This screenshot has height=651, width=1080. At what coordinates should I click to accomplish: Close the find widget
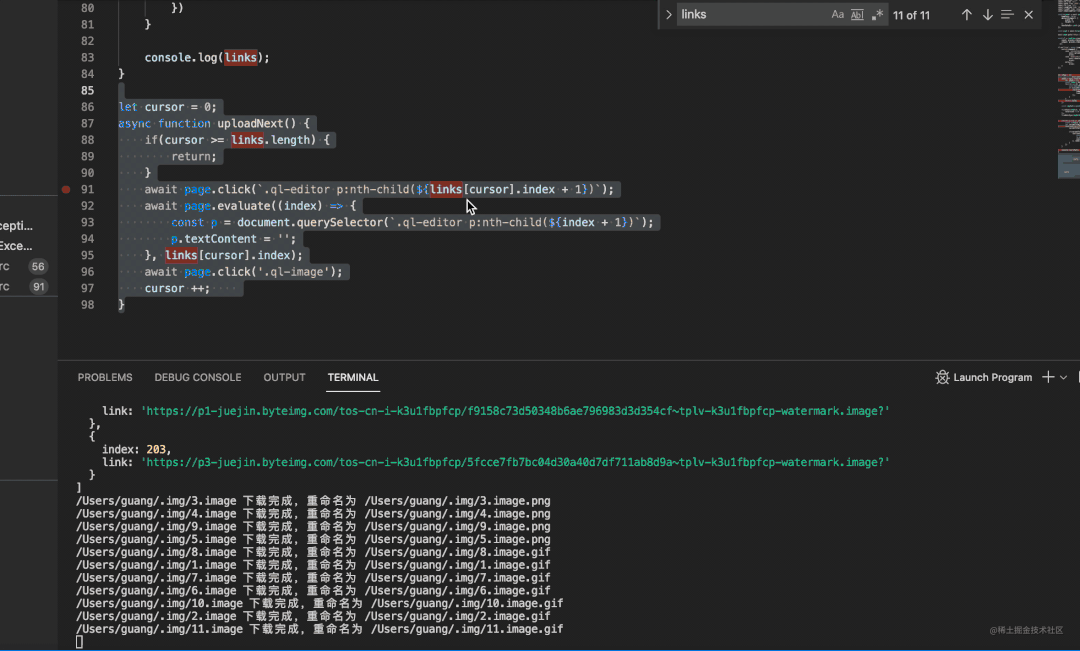click(1028, 14)
